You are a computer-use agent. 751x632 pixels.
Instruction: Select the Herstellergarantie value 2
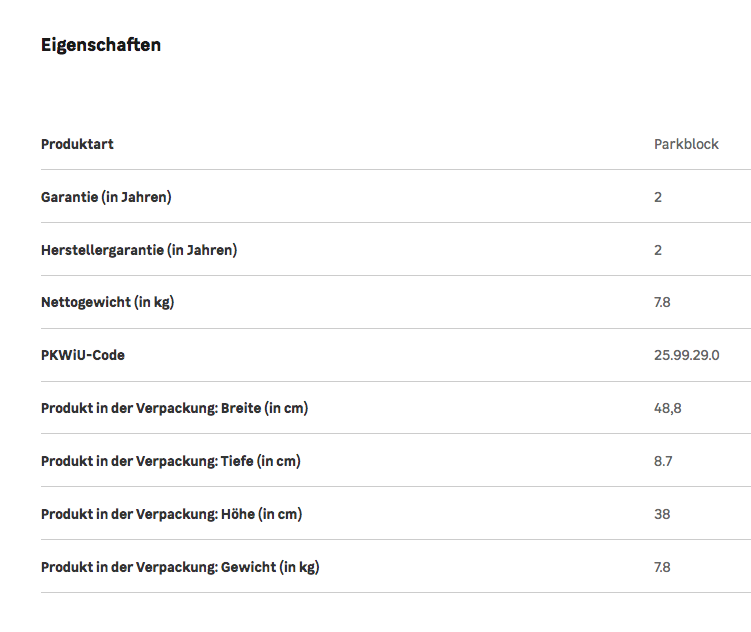(658, 250)
